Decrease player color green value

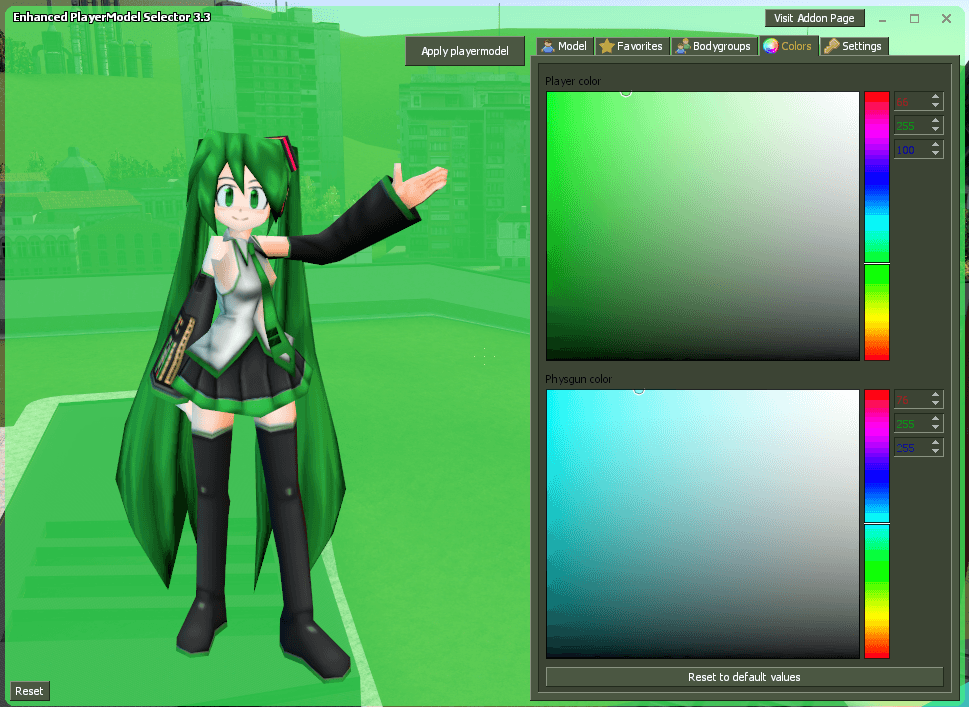coord(936,129)
